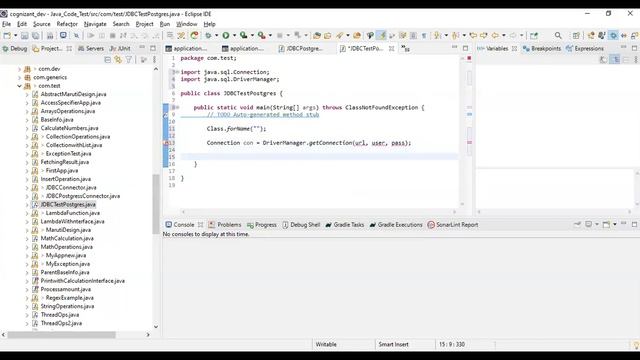
Task: Close the JDBCTestPostgres editor tab
Action: 391,49
